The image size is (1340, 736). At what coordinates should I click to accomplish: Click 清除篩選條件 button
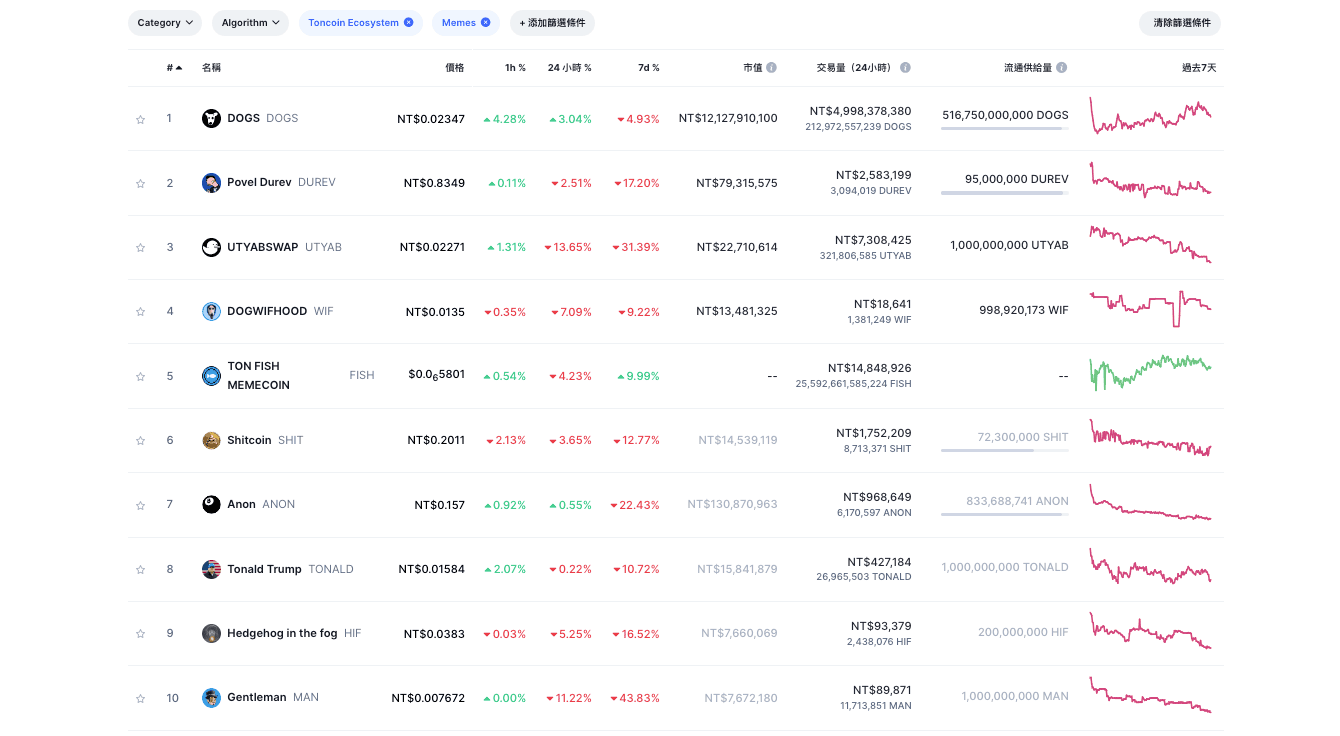coord(1180,23)
